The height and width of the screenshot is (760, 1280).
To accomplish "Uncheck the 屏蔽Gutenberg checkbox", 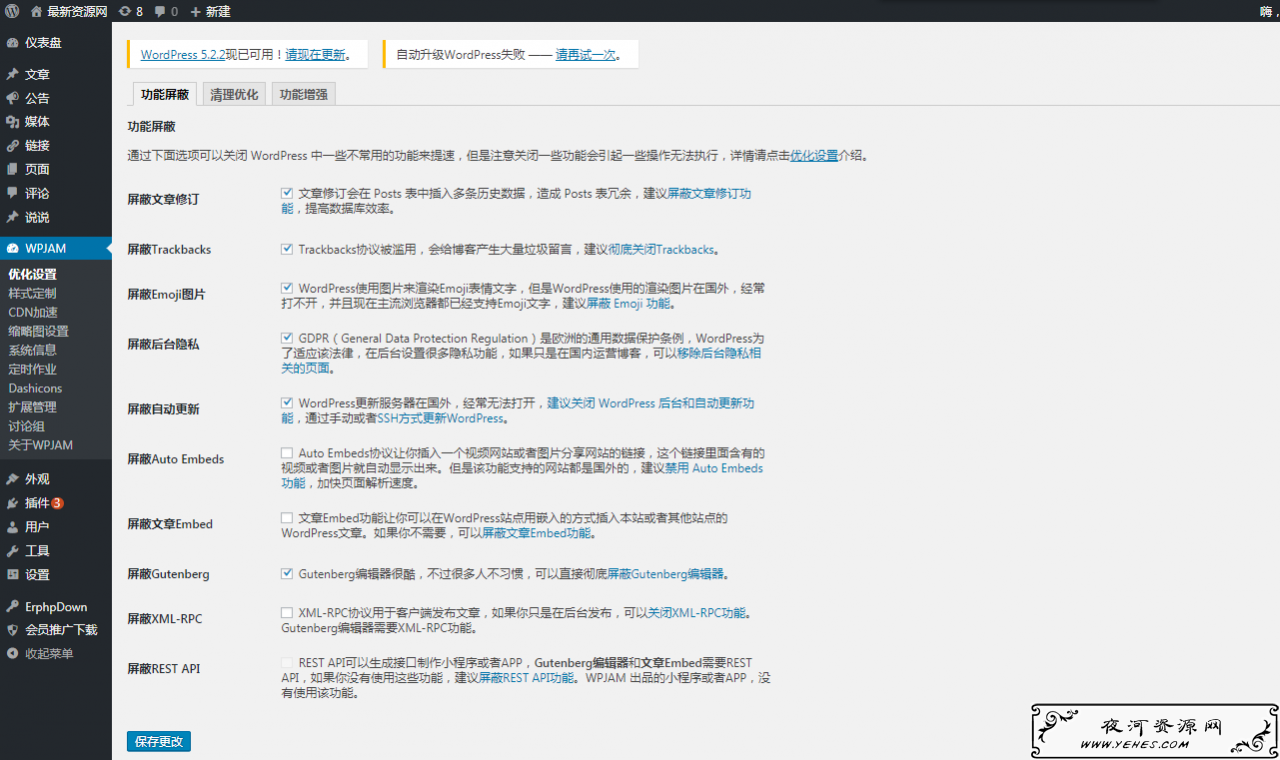I will tap(287, 574).
